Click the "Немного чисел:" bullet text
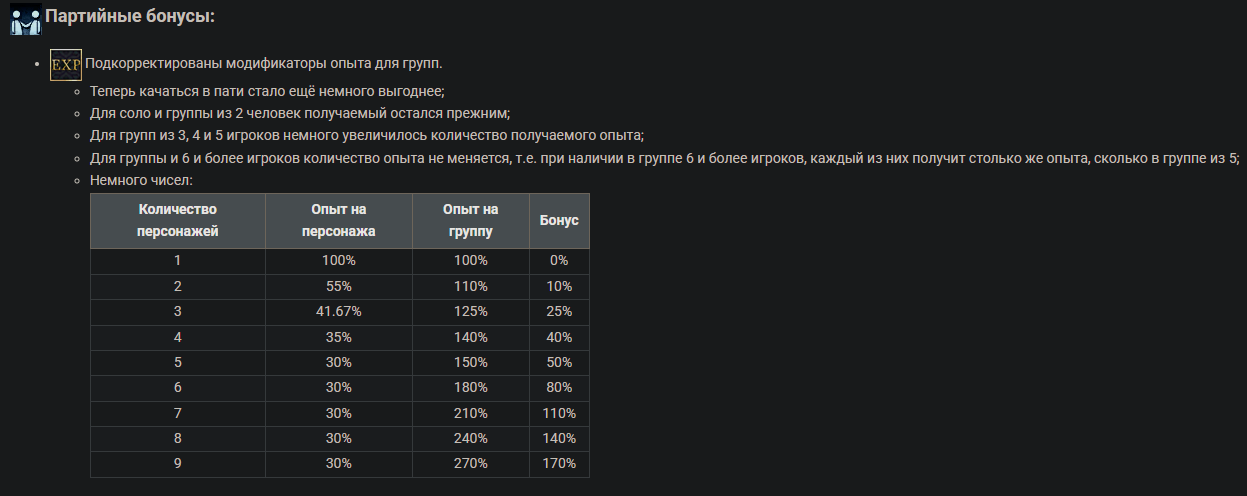This screenshot has width=1247, height=496. coord(141,181)
